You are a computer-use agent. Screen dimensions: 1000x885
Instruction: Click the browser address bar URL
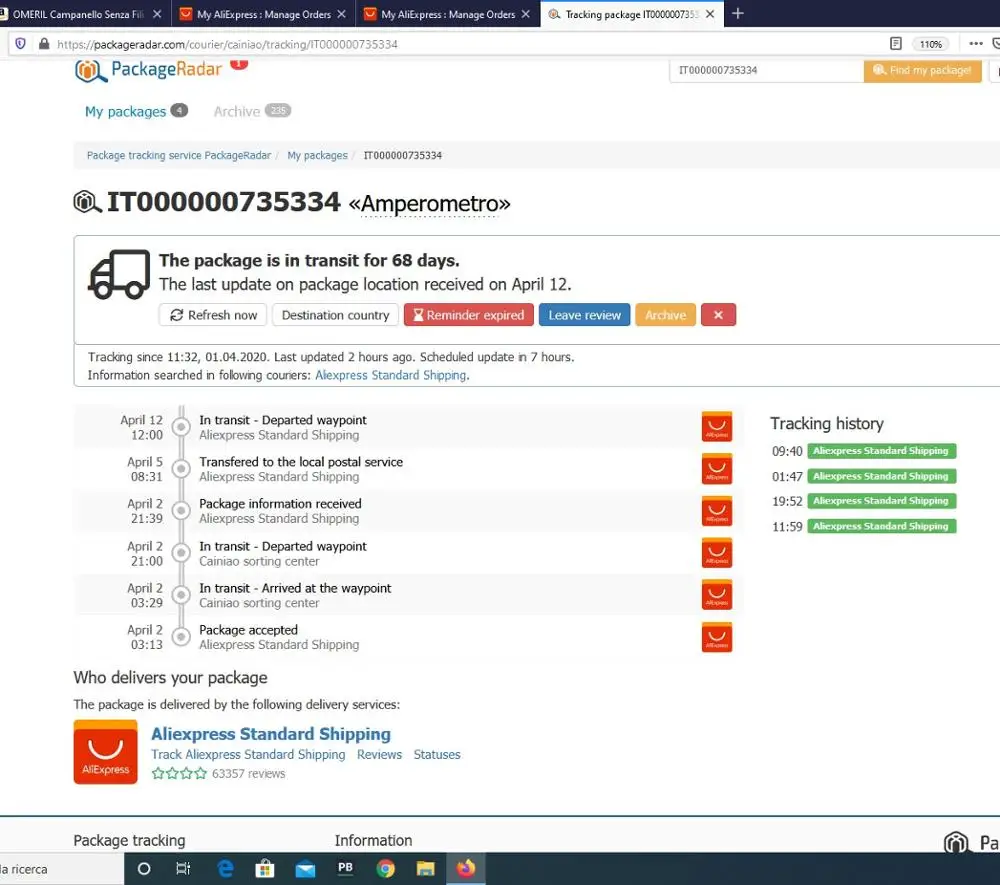[x=227, y=44]
